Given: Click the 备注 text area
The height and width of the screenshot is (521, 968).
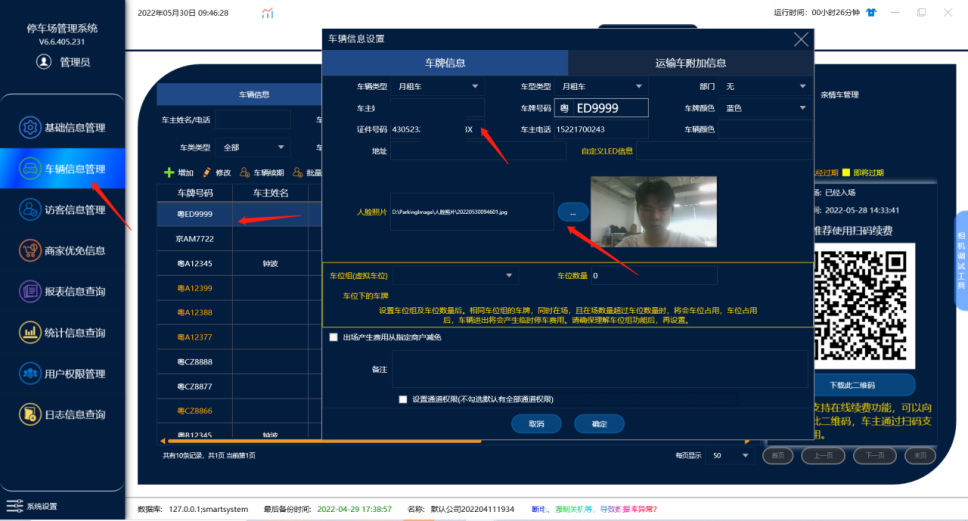Looking at the screenshot, I should click(x=599, y=369).
